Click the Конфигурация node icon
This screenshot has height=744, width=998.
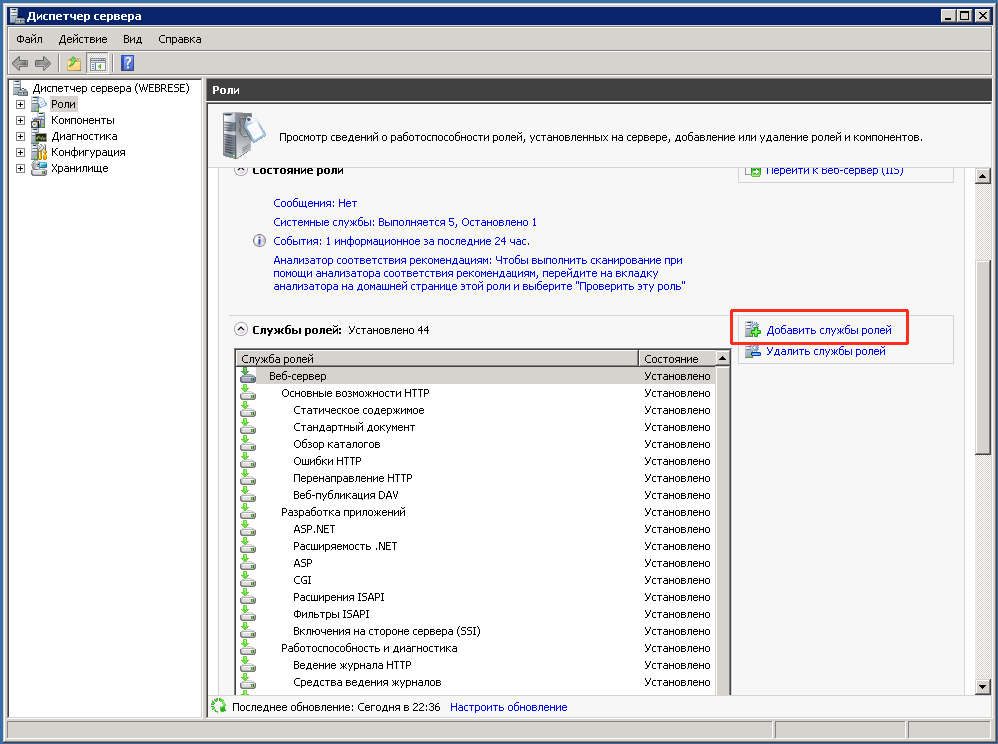pyautogui.click(x=39, y=152)
